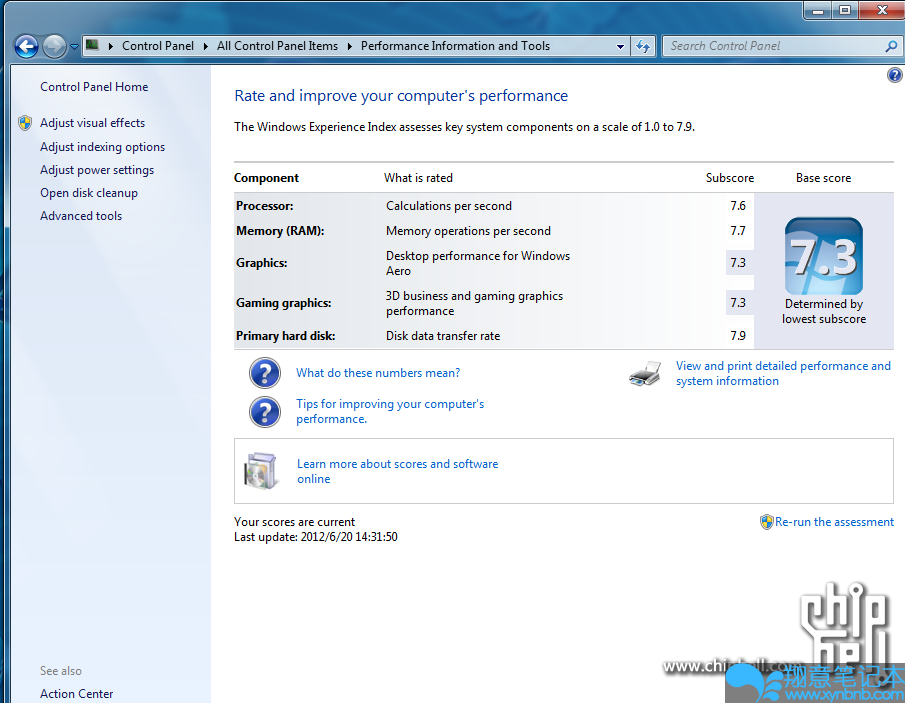Image resolution: width=905 pixels, height=703 pixels.
Task: Expand arrow after All Control Panel Items
Action: tap(349, 46)
